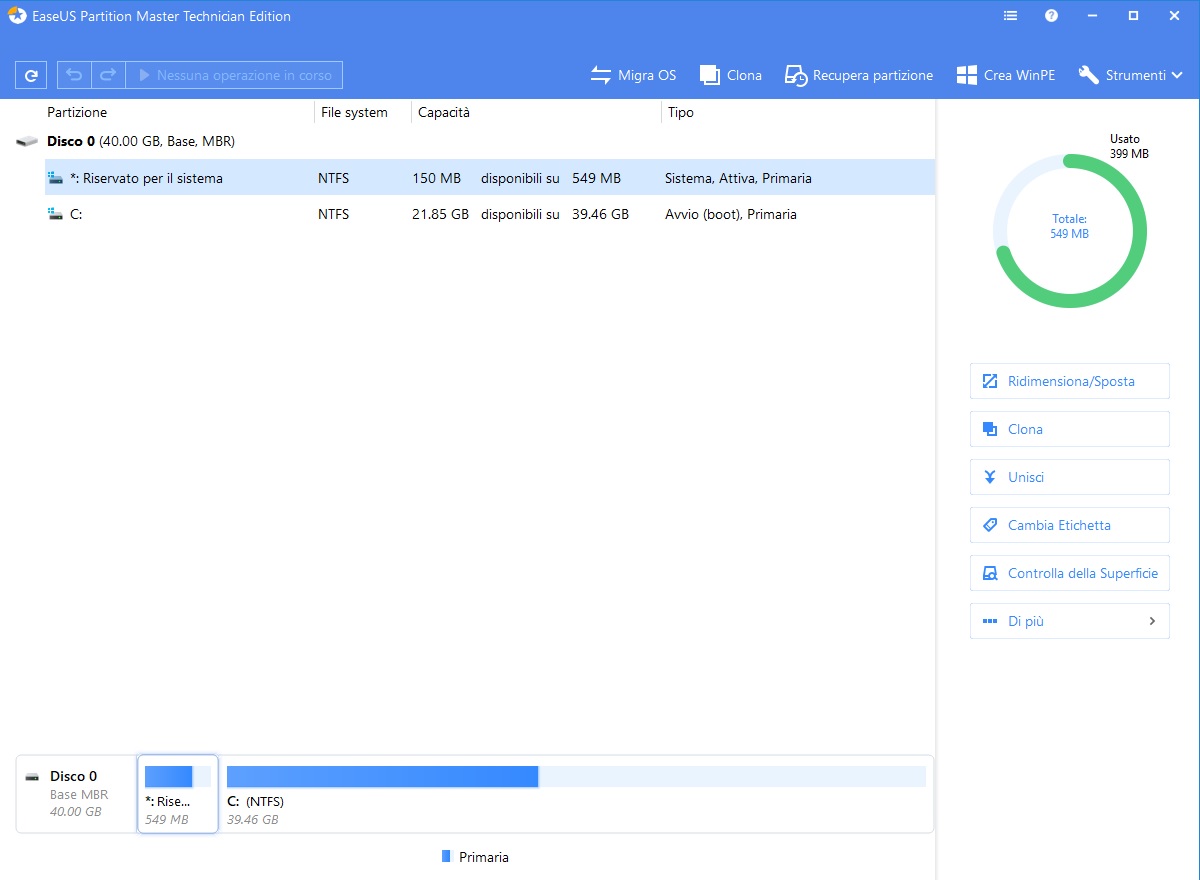Click Ridimensiona/Sposta button
Viewport: 1200px width, 880px height.
click(x=1070, y=381)
